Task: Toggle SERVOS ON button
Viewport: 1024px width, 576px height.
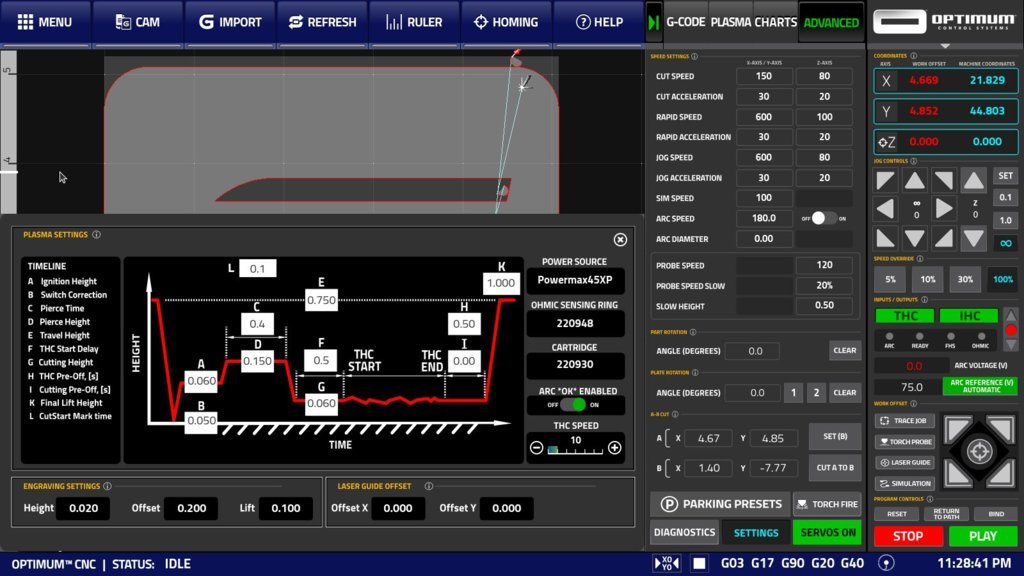Action: pos(827,532)
